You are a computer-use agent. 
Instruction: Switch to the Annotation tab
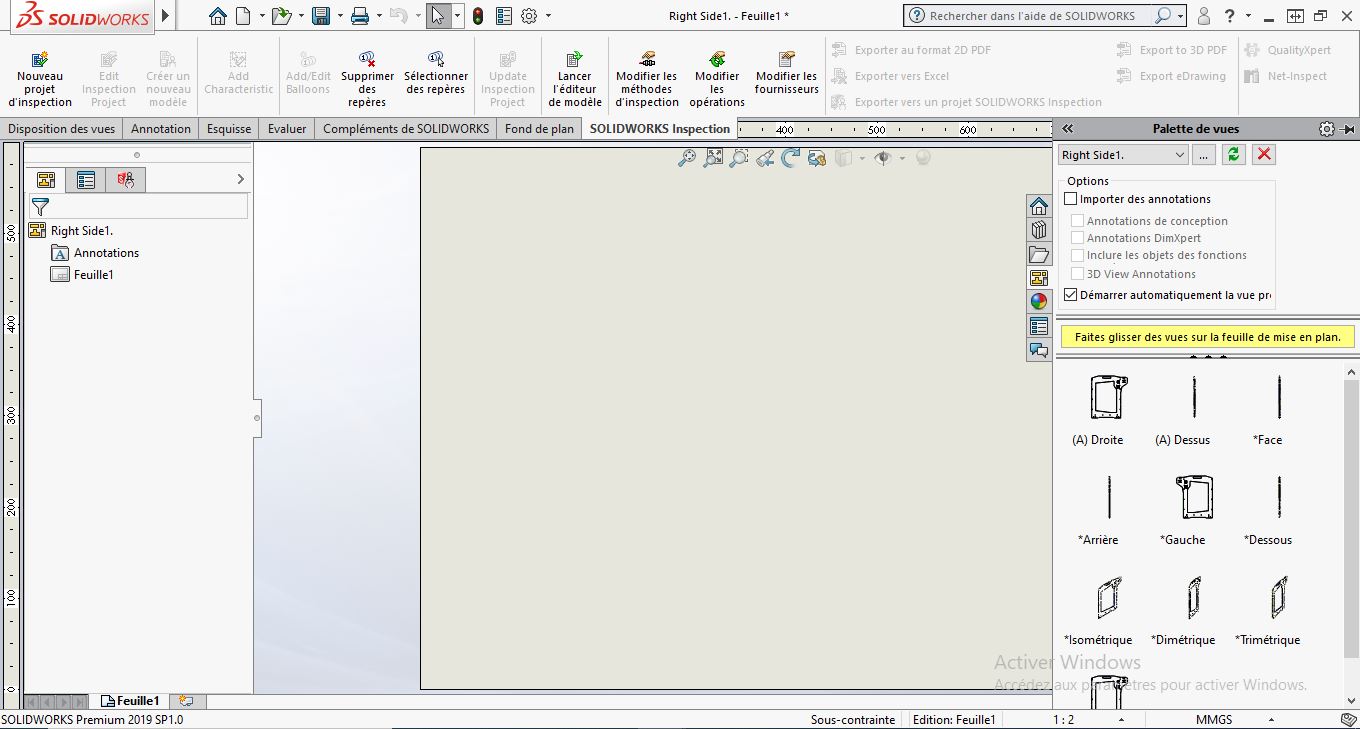(161, 129)
